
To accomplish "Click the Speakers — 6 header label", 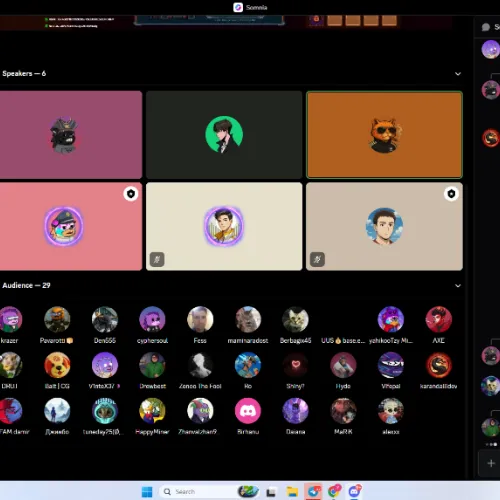I will [24, 74].
